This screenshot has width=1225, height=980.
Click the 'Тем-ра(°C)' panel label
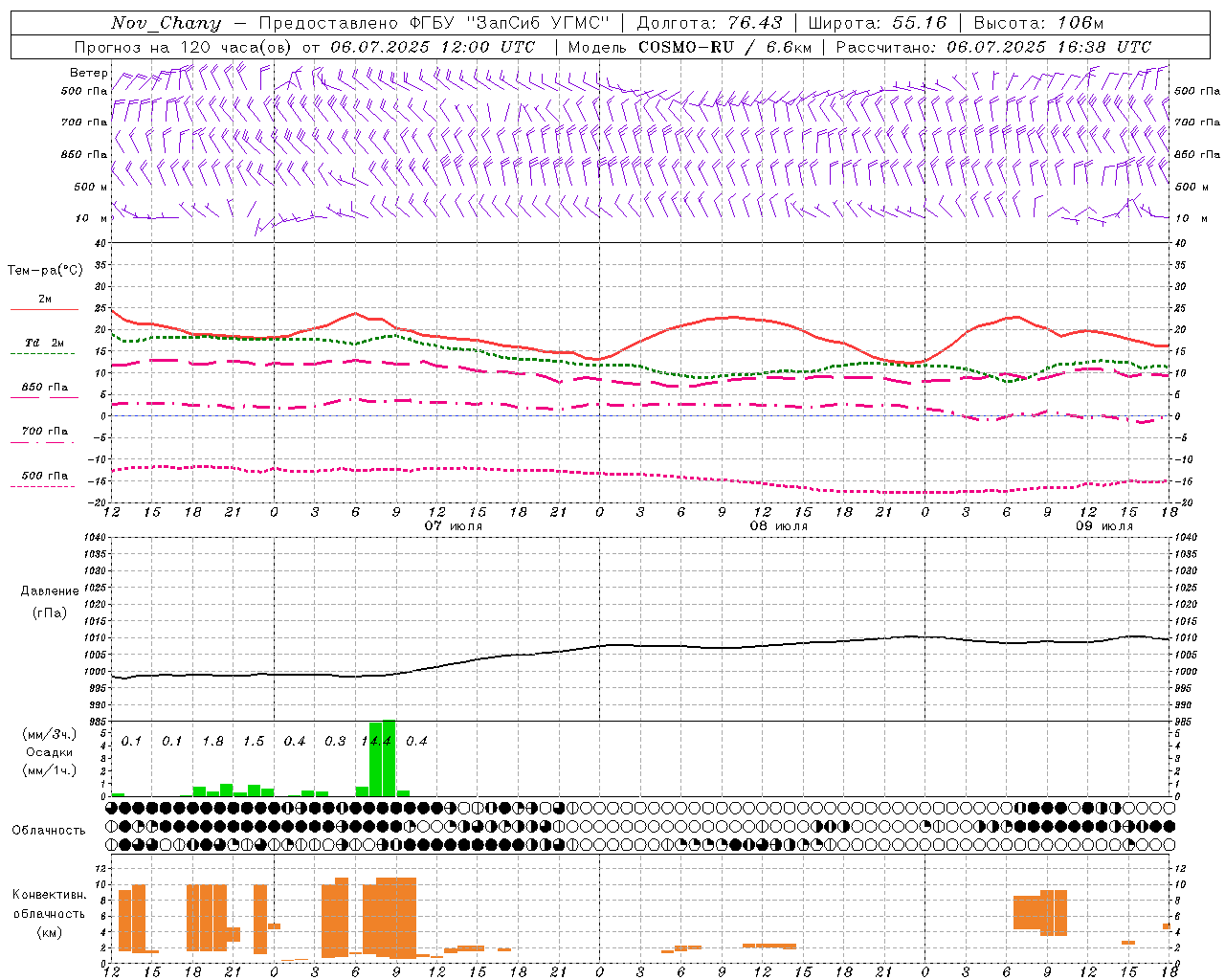(45, 271)
